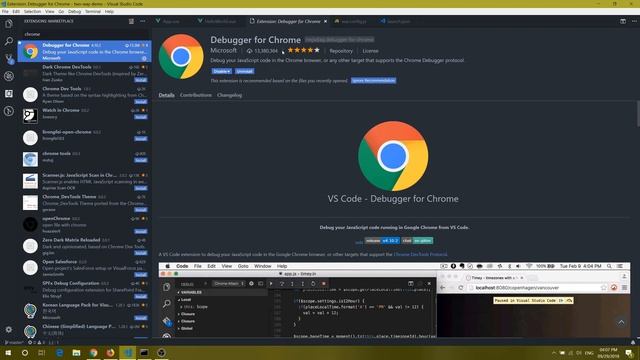Click the Windows Start button
This screenshot has width=640, height=360.
coord(8,353)
